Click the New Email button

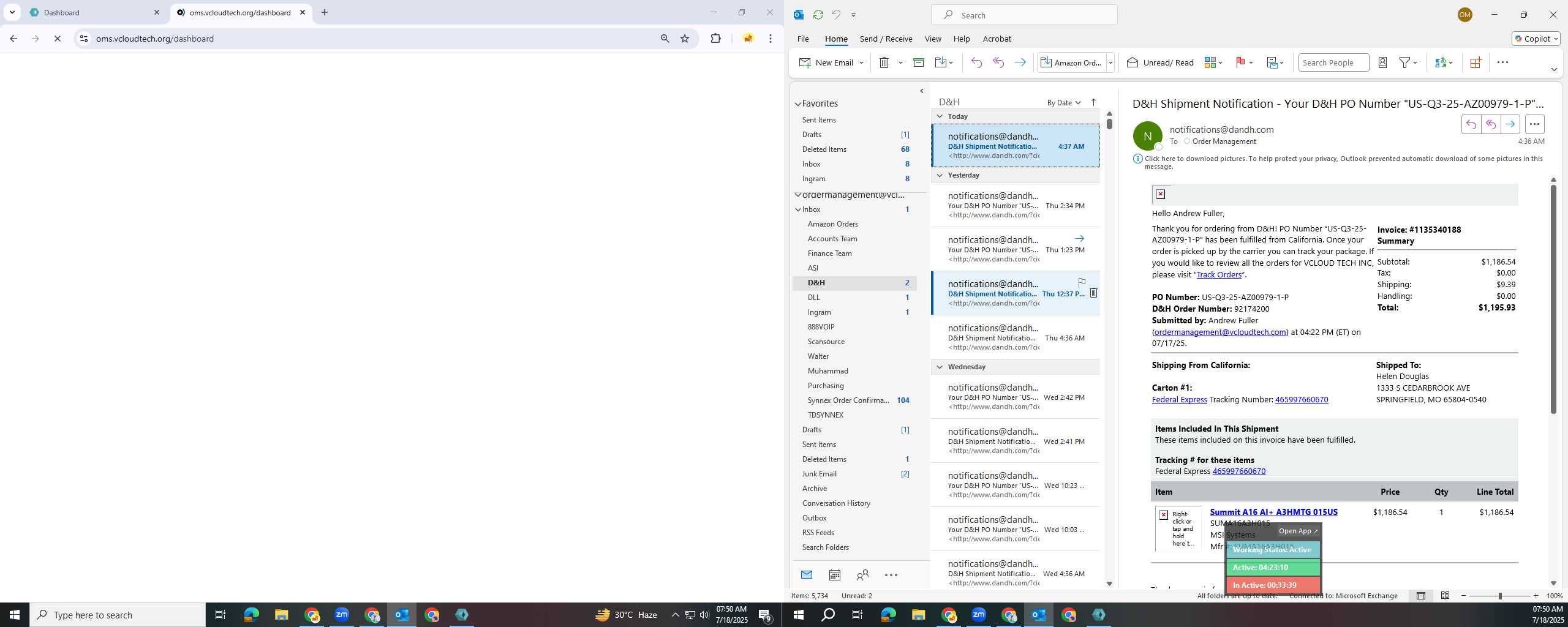827,62
